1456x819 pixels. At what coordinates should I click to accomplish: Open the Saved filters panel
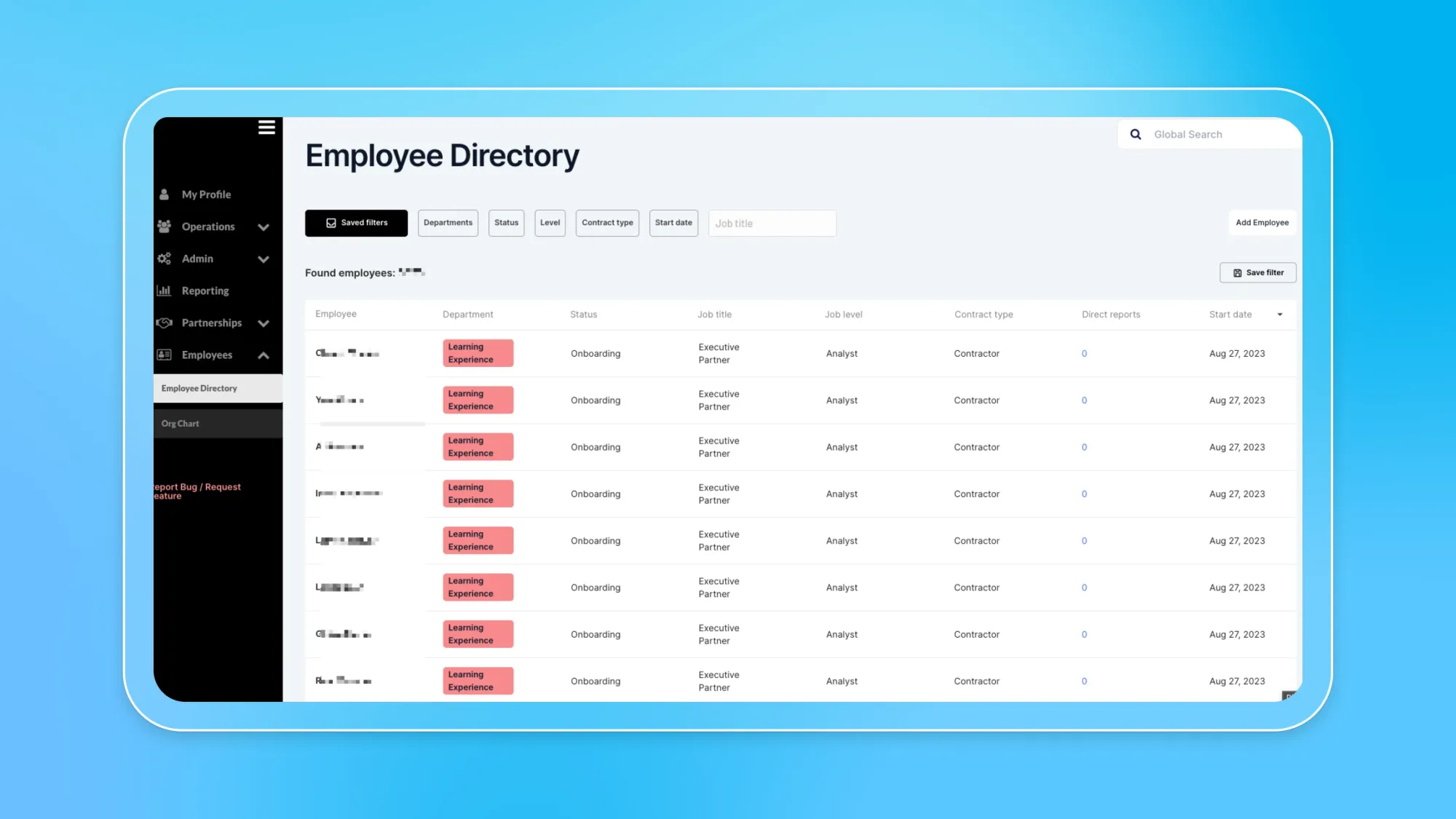coord(356,223)
